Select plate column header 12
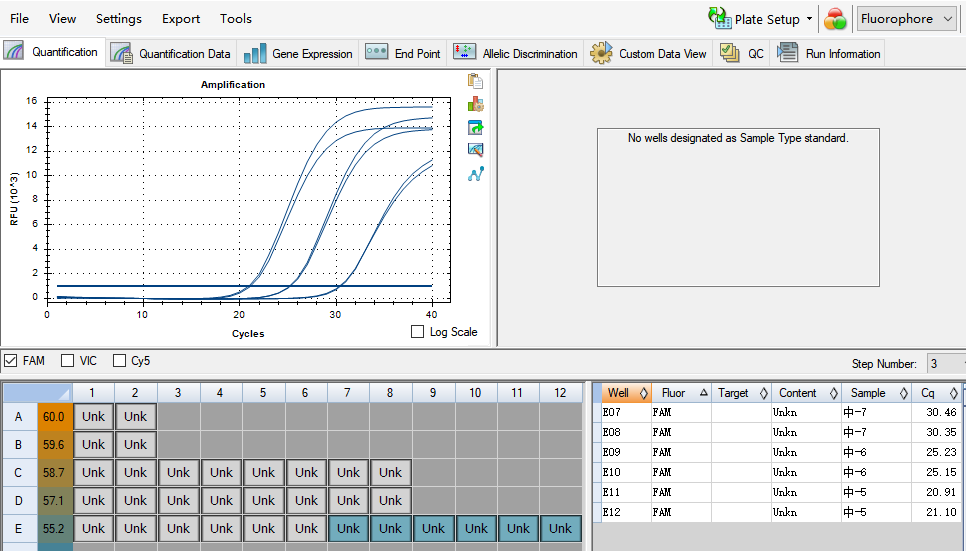This screenshot has width=966, height=551. [x=560, y=393]
